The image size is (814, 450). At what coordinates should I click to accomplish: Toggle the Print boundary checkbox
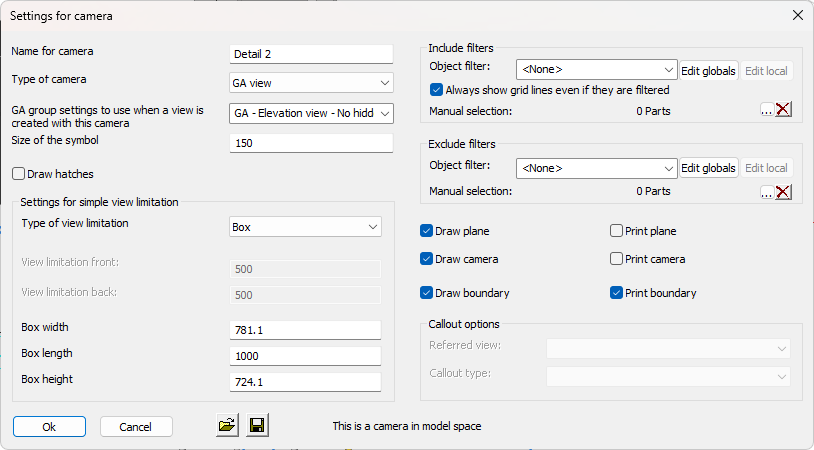(617, 293)
